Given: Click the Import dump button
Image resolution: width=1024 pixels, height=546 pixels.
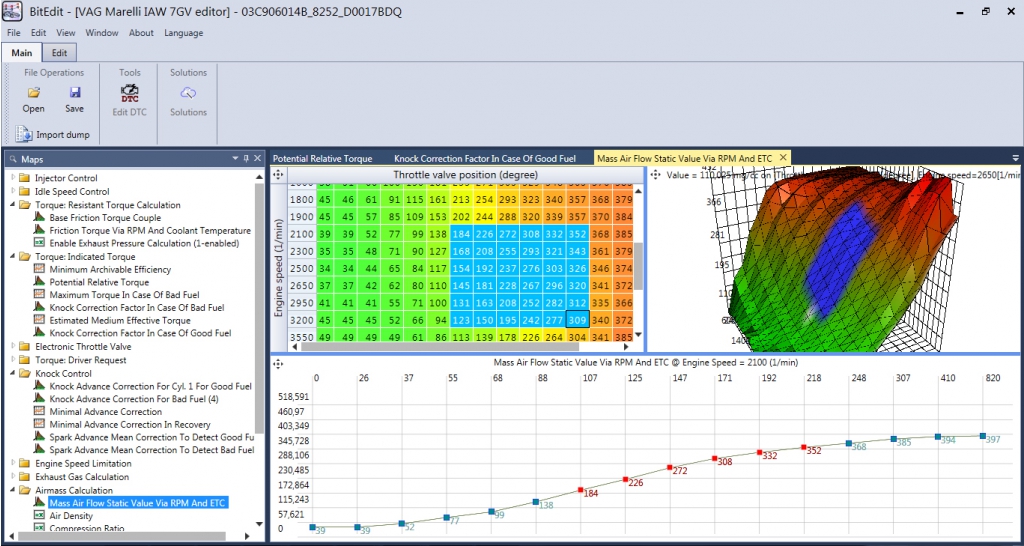Looking at the screenshot, I should 53,135.
